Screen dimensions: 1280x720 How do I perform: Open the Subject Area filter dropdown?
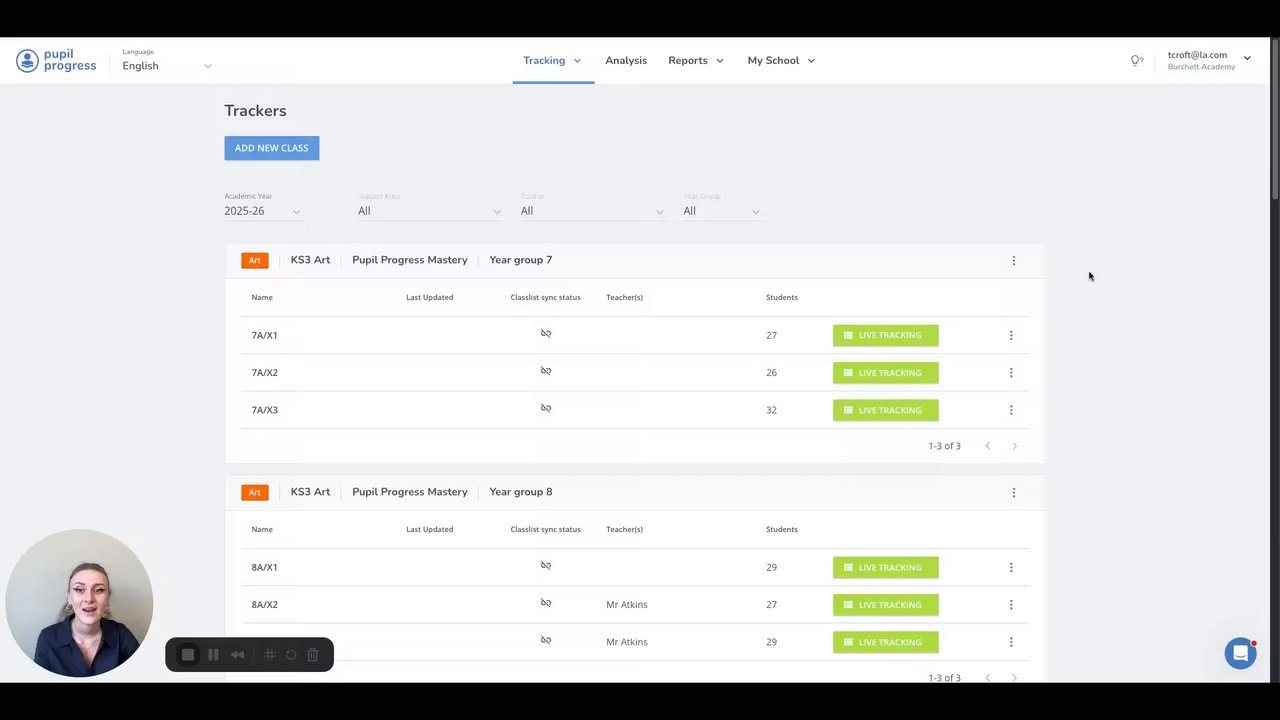[430, 211]
